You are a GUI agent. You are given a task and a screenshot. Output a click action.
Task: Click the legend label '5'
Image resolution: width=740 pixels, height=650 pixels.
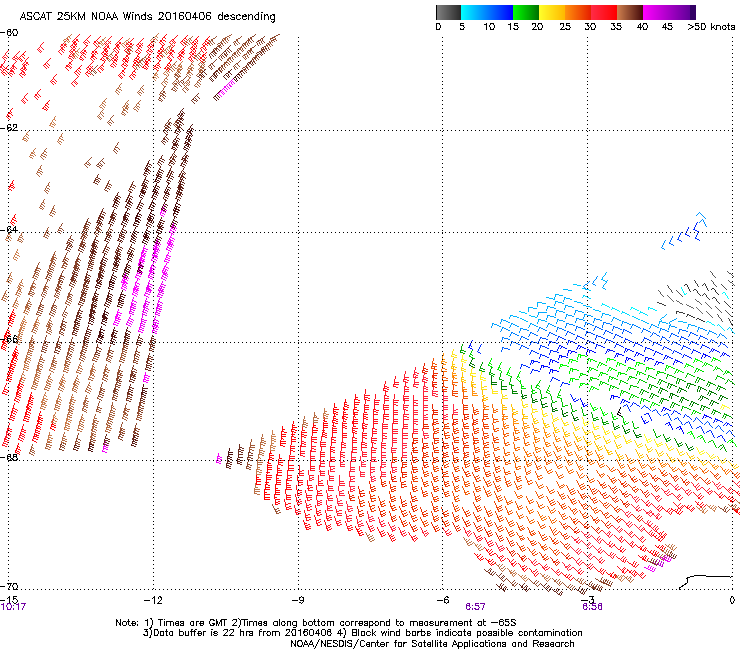point(462,27)
